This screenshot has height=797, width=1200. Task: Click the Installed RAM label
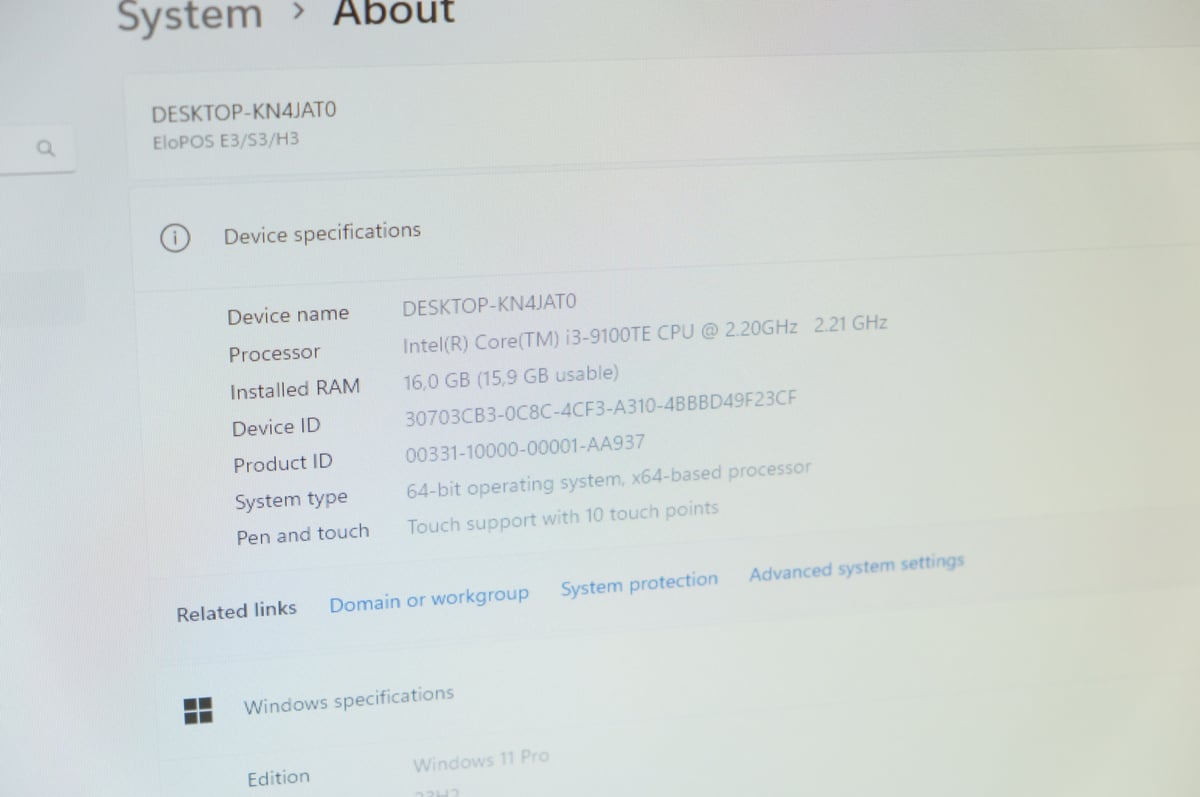pyautogui.click(x=295, y=389)
